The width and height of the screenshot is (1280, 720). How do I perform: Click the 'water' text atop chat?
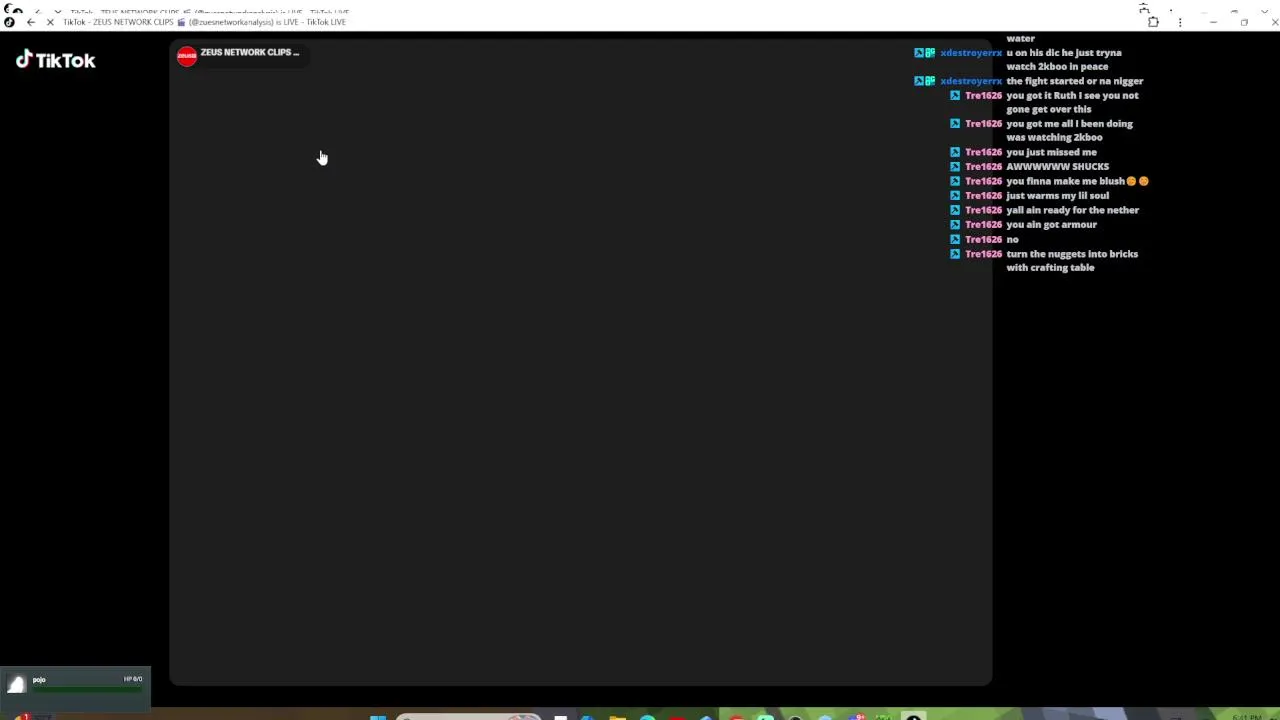[1020, 39]
